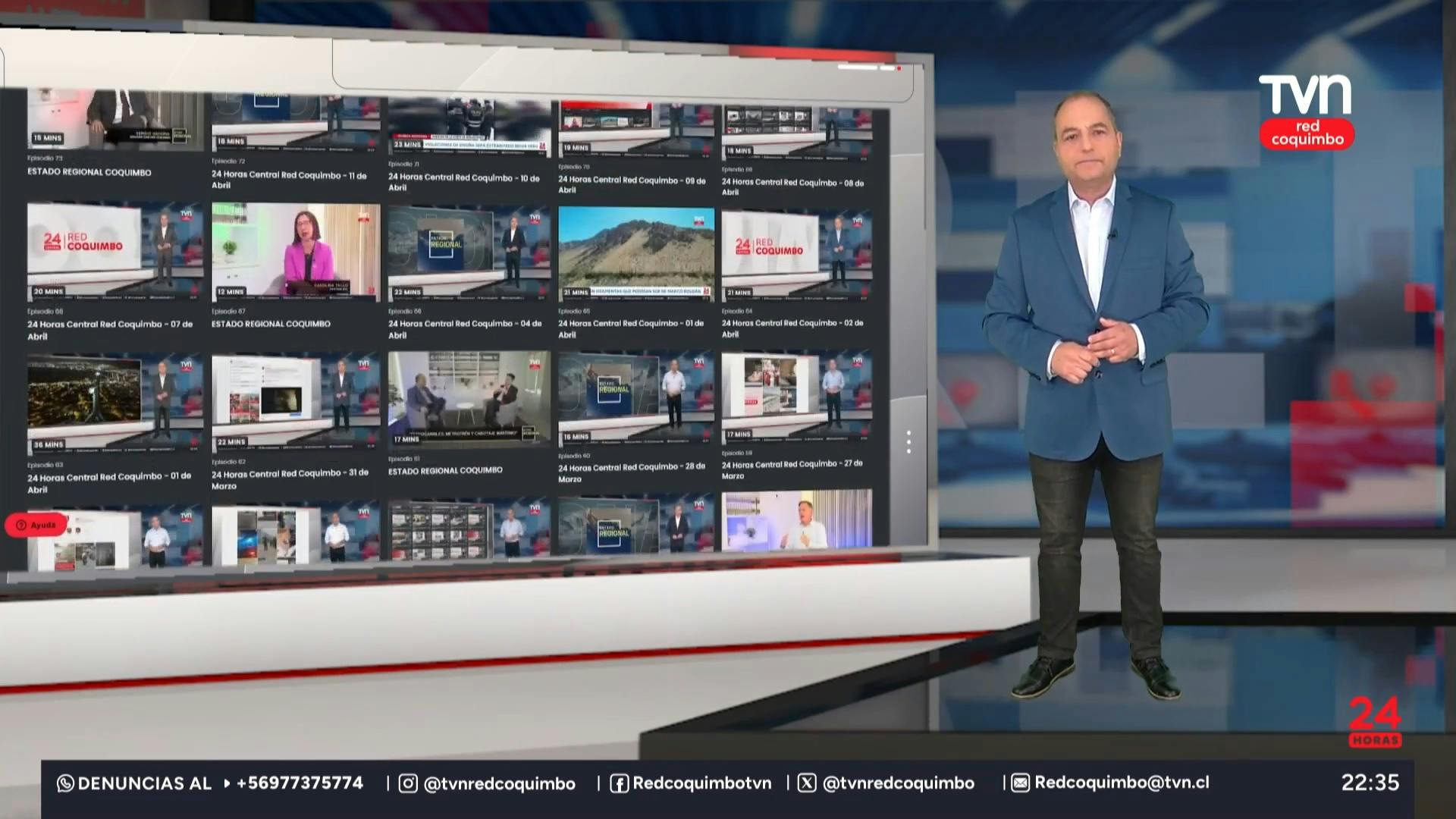
Task: Click the Facebook icon beside Redcoquimbotvn
Action: coord(619,783)
